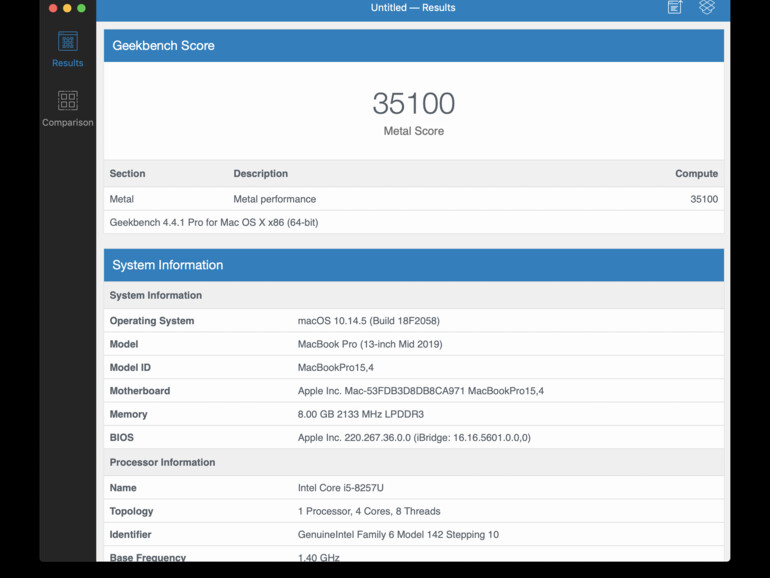Minimize the window with the yellow button
770x578 pixels.
coord(67,8)
